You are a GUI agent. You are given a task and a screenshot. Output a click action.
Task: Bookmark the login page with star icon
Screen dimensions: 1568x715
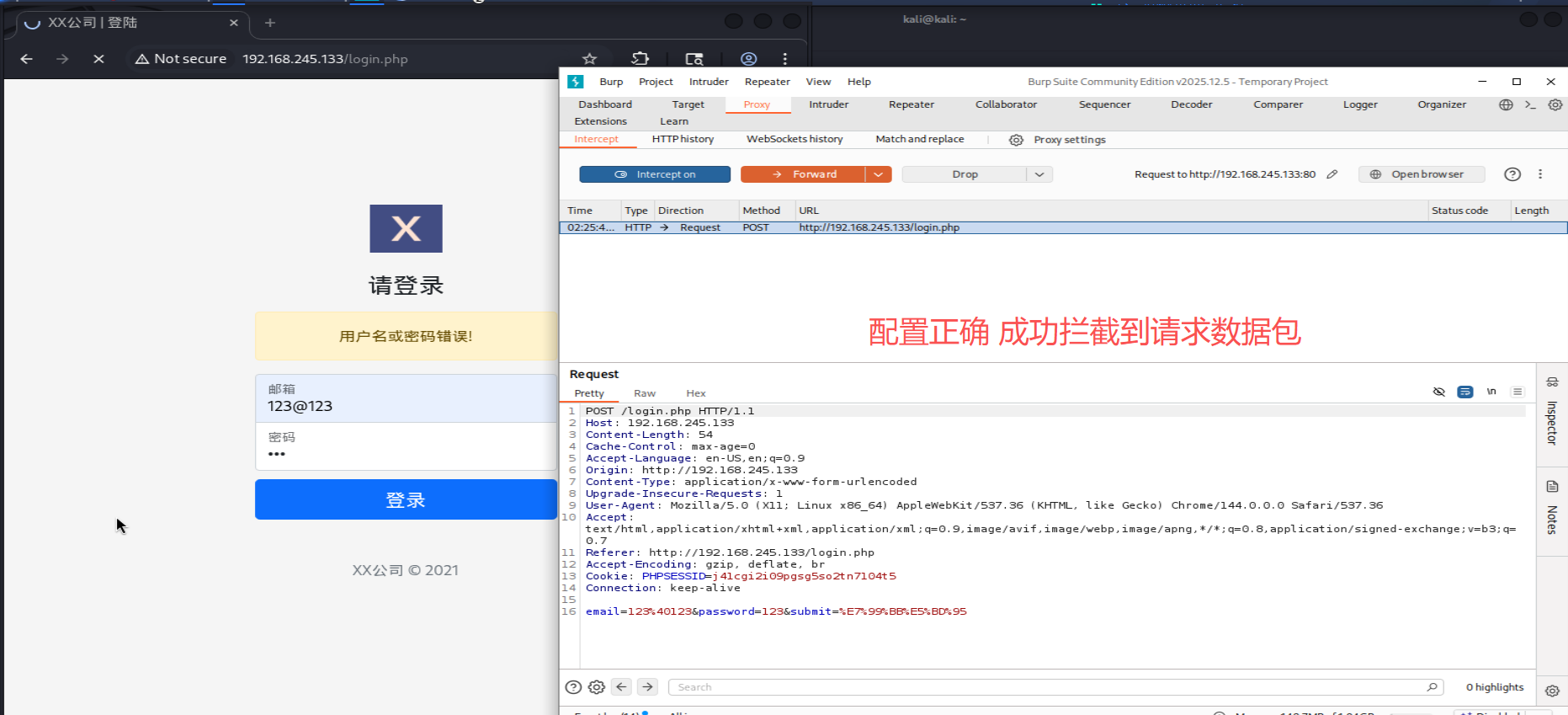point(589,59)
